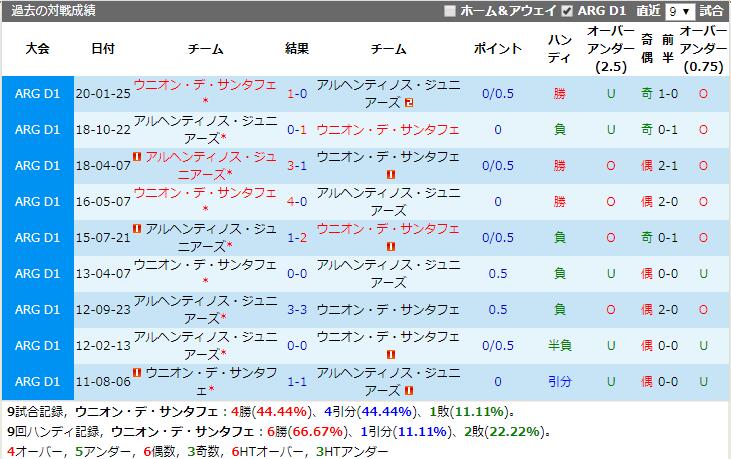
Task: Click the 過去の対戦成績 section title
Action: (x=53, y=11)
